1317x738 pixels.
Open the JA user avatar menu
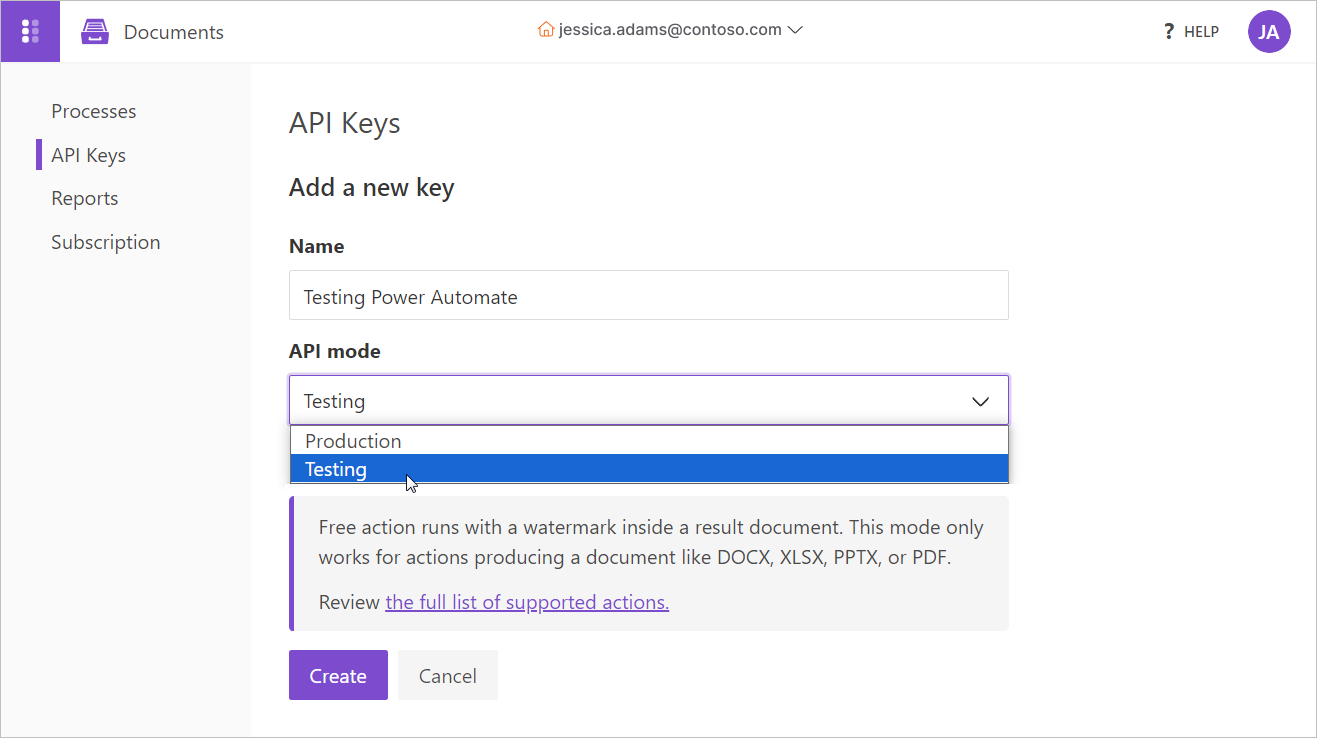pos(1268,32)
